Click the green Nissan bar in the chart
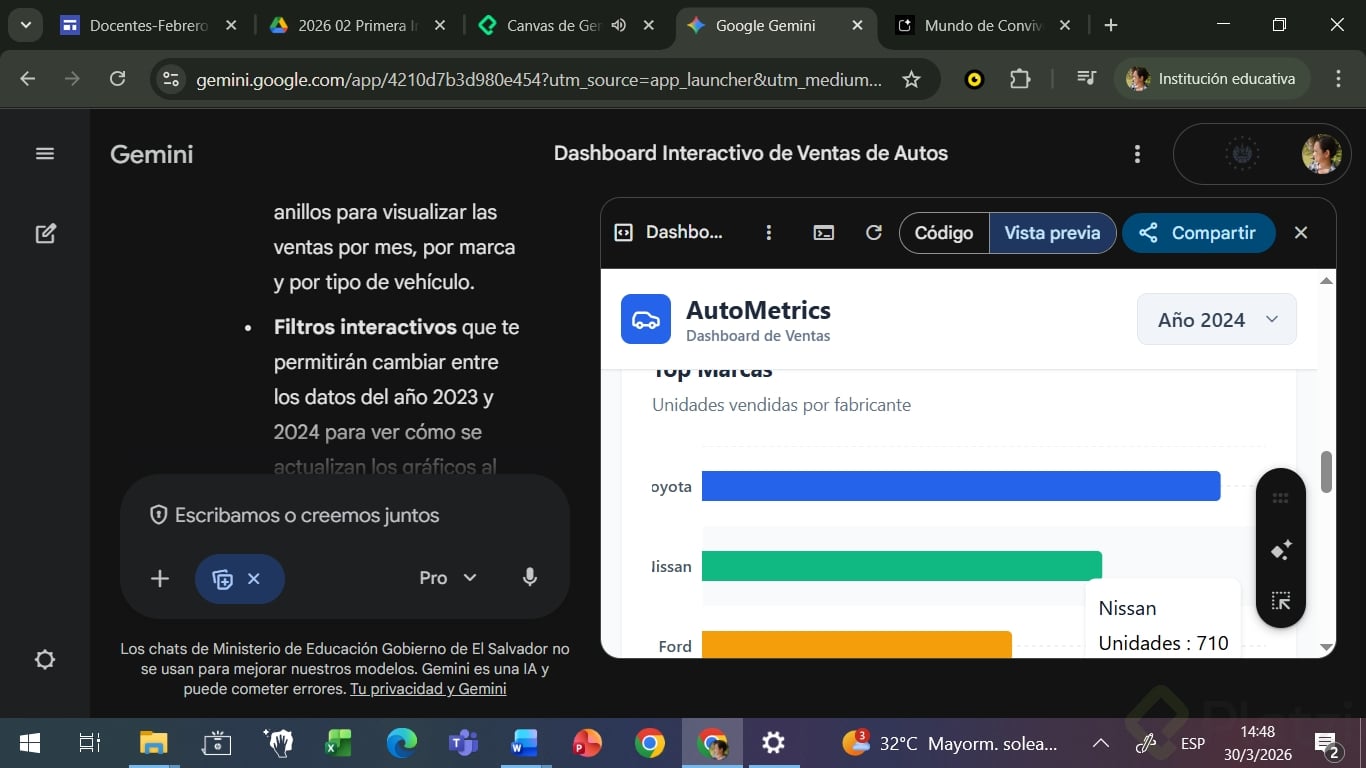 [902, 566]
